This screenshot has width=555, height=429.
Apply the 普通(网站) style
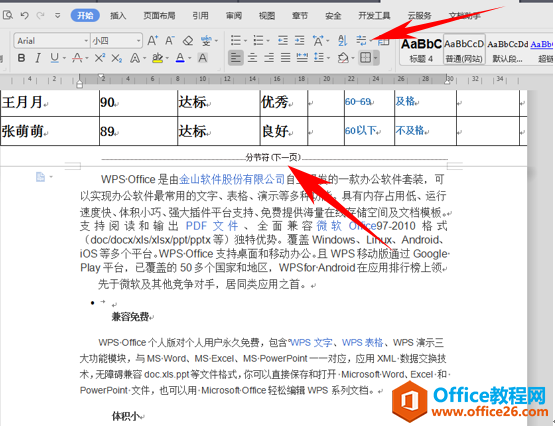coord(464,50)
